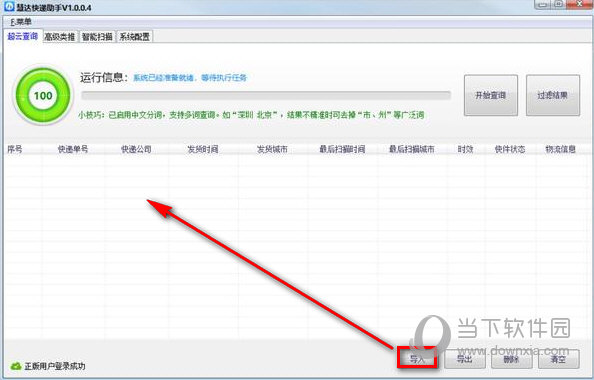Click the green cloud login status icon

coord(16,366)
